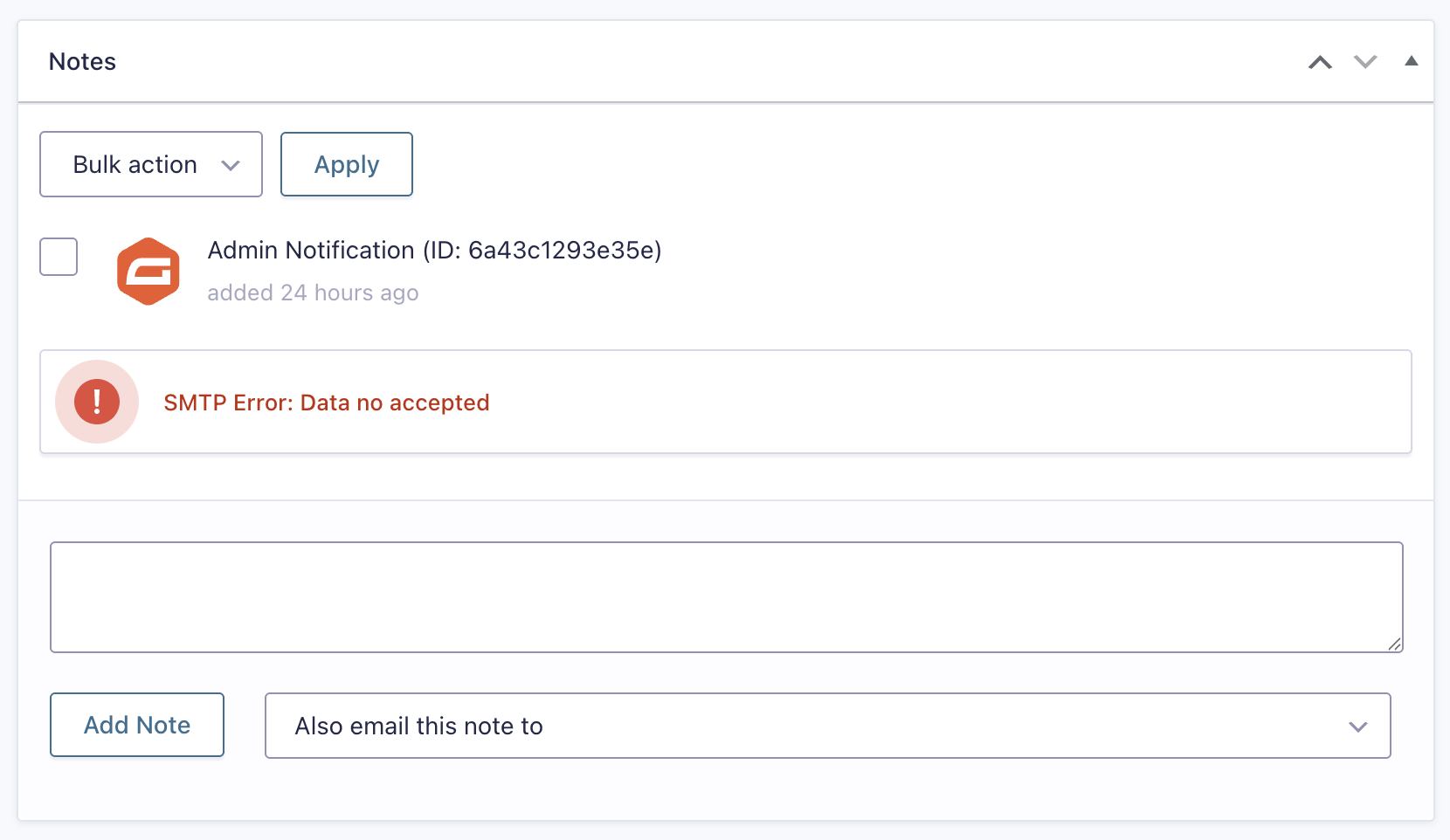Select the Admin Notification note checkbox
1450x840 pixels.
[x=59, y=257]
